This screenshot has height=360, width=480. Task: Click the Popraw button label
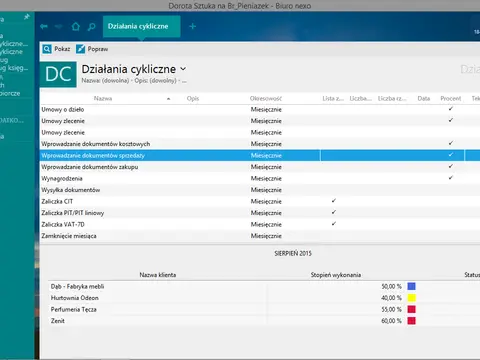click(x=98, y=49)
